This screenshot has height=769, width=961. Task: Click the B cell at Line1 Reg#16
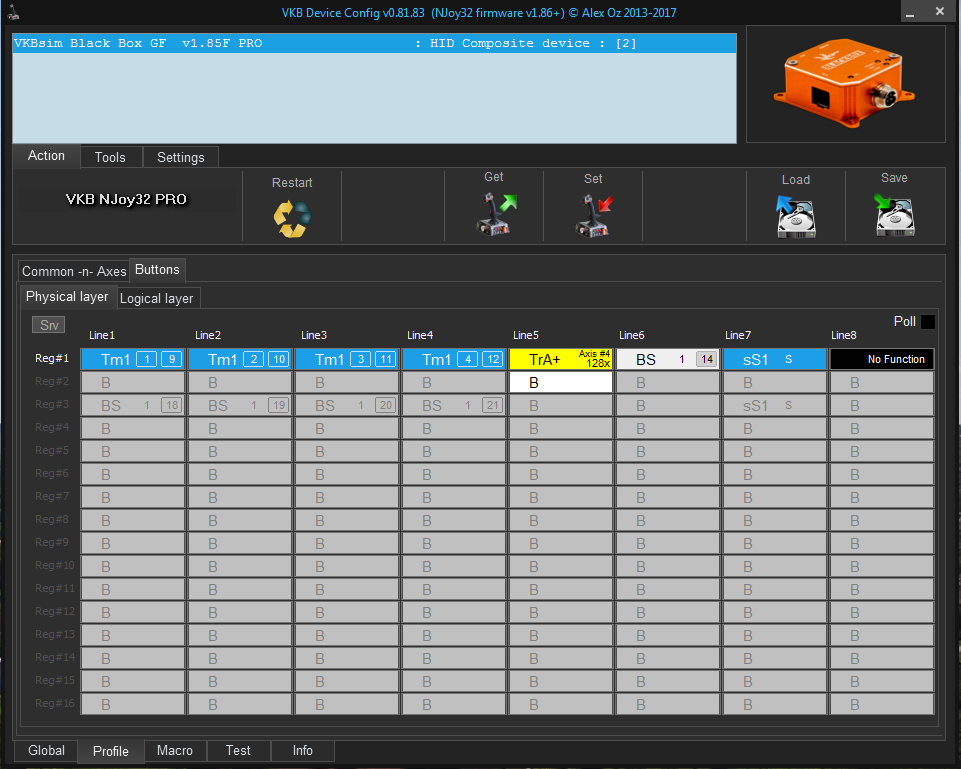click(133, 704)
